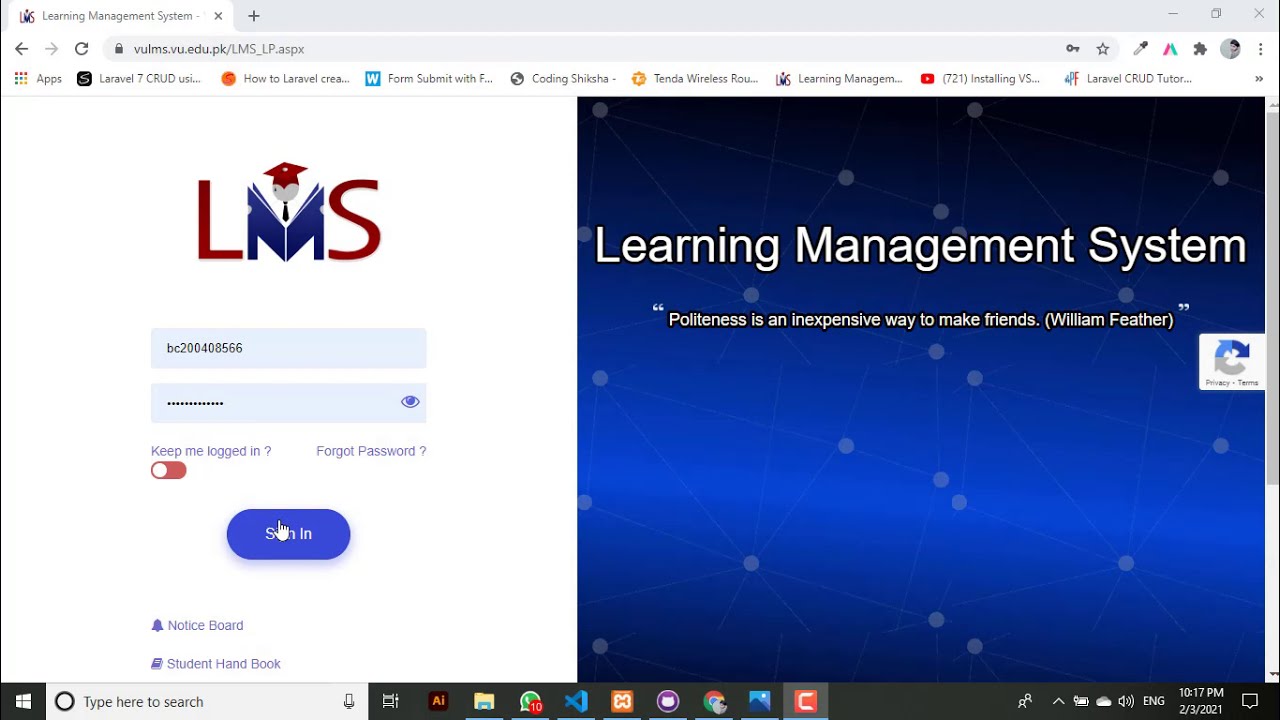This screenshot has width=1280, height=720.
Task: Click the eyedropper extension icon
Action: tap(1140, 49)
